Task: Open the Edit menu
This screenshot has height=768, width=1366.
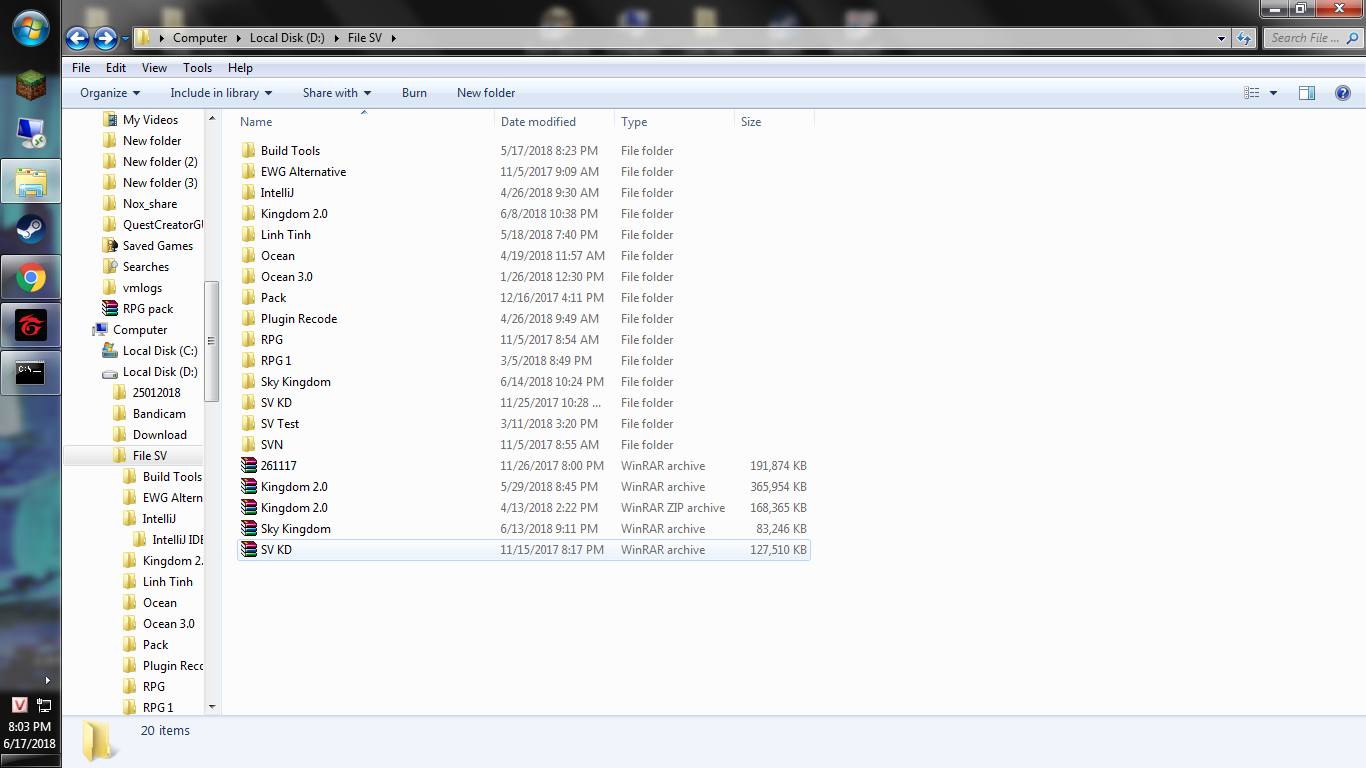Action: (x=116, y=68)
